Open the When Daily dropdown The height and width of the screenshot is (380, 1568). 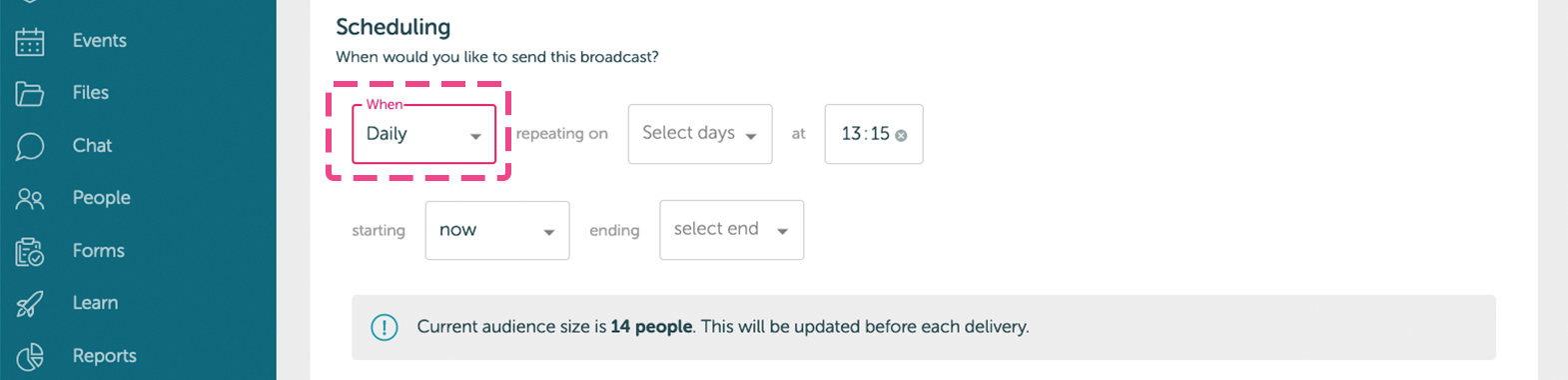pos(423,134)
